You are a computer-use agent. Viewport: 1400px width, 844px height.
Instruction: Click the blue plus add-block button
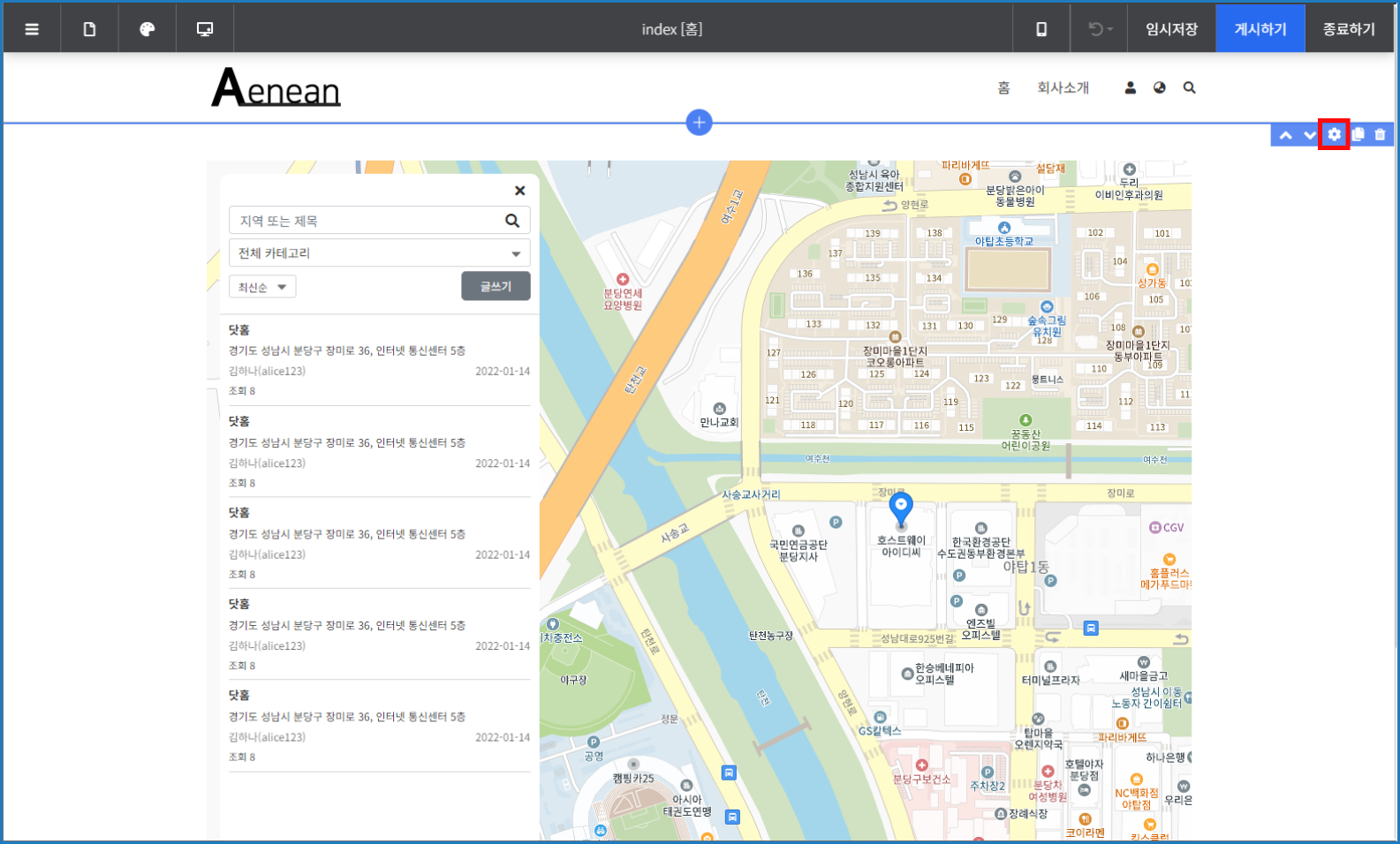pyautogui.click(x=699, y=123)
